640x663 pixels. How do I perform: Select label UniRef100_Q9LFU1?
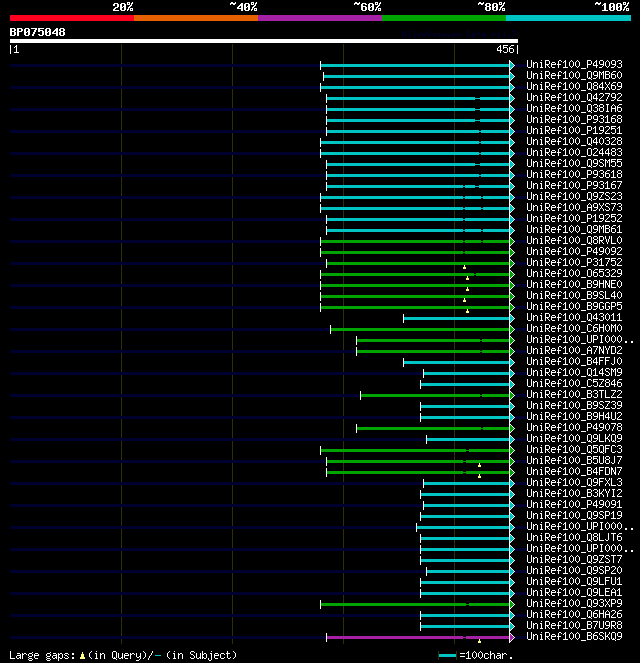point(574,581)
